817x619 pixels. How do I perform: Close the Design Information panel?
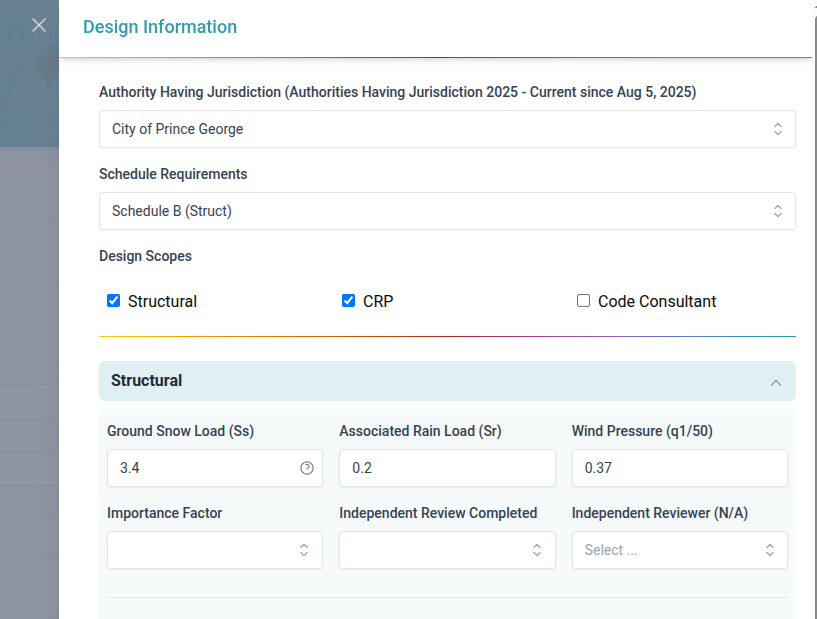39,26
